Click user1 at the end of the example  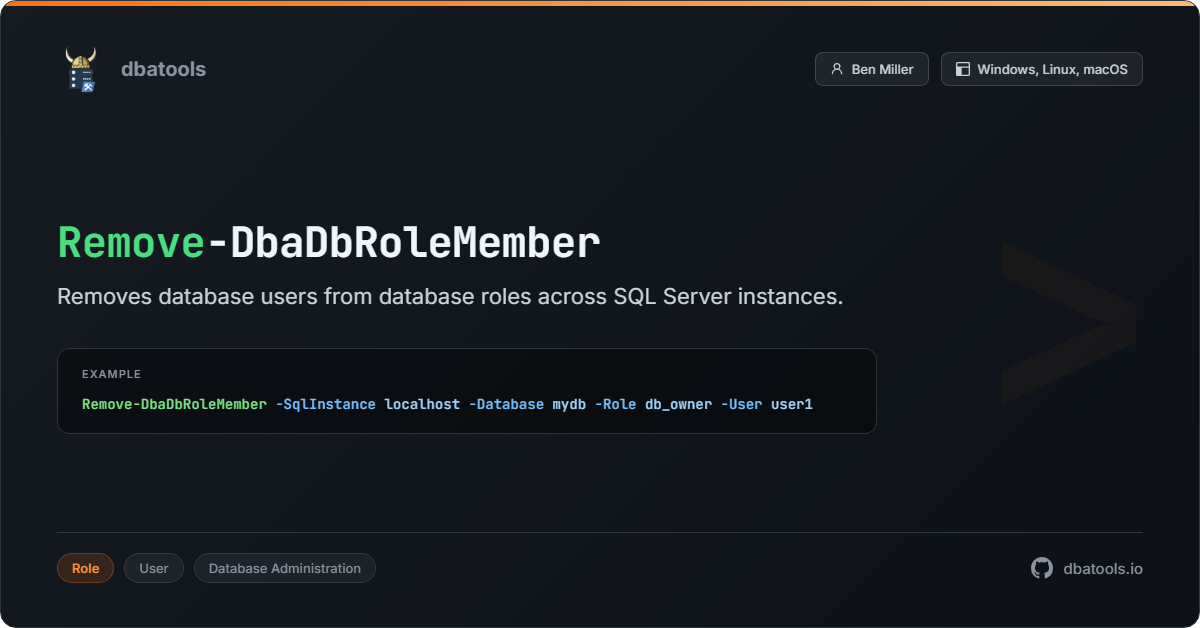point(791,404)
